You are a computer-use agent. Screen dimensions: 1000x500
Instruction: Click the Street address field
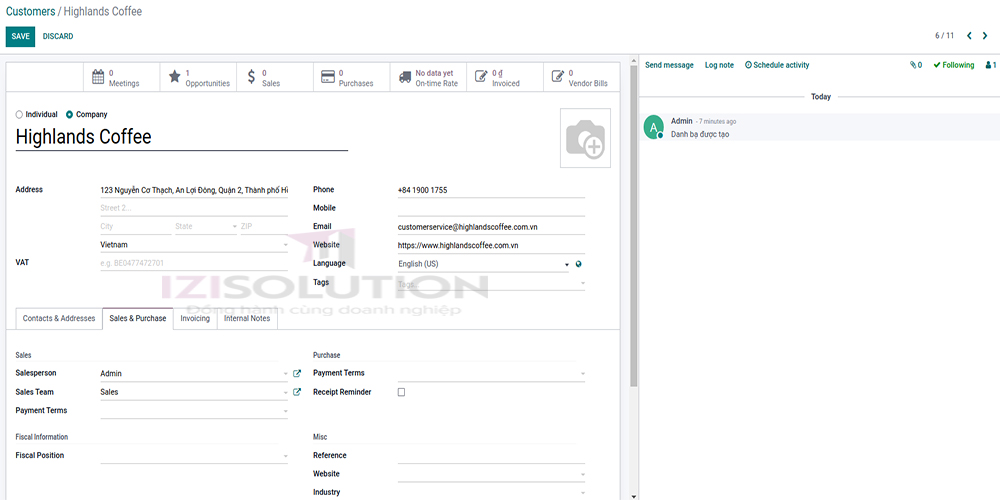[x=194, y=190]
